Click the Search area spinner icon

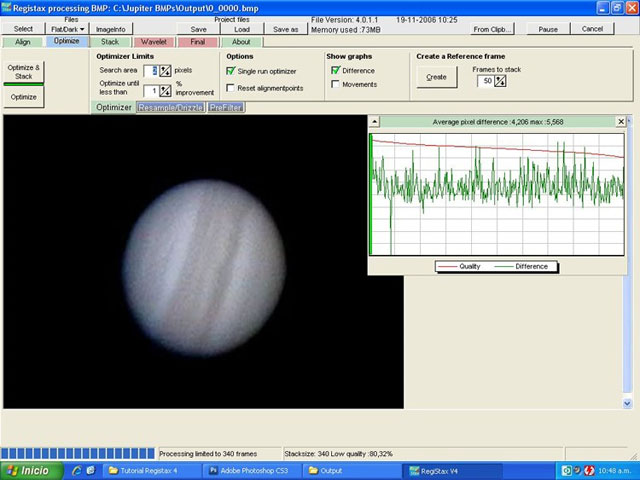pos(166,71)
